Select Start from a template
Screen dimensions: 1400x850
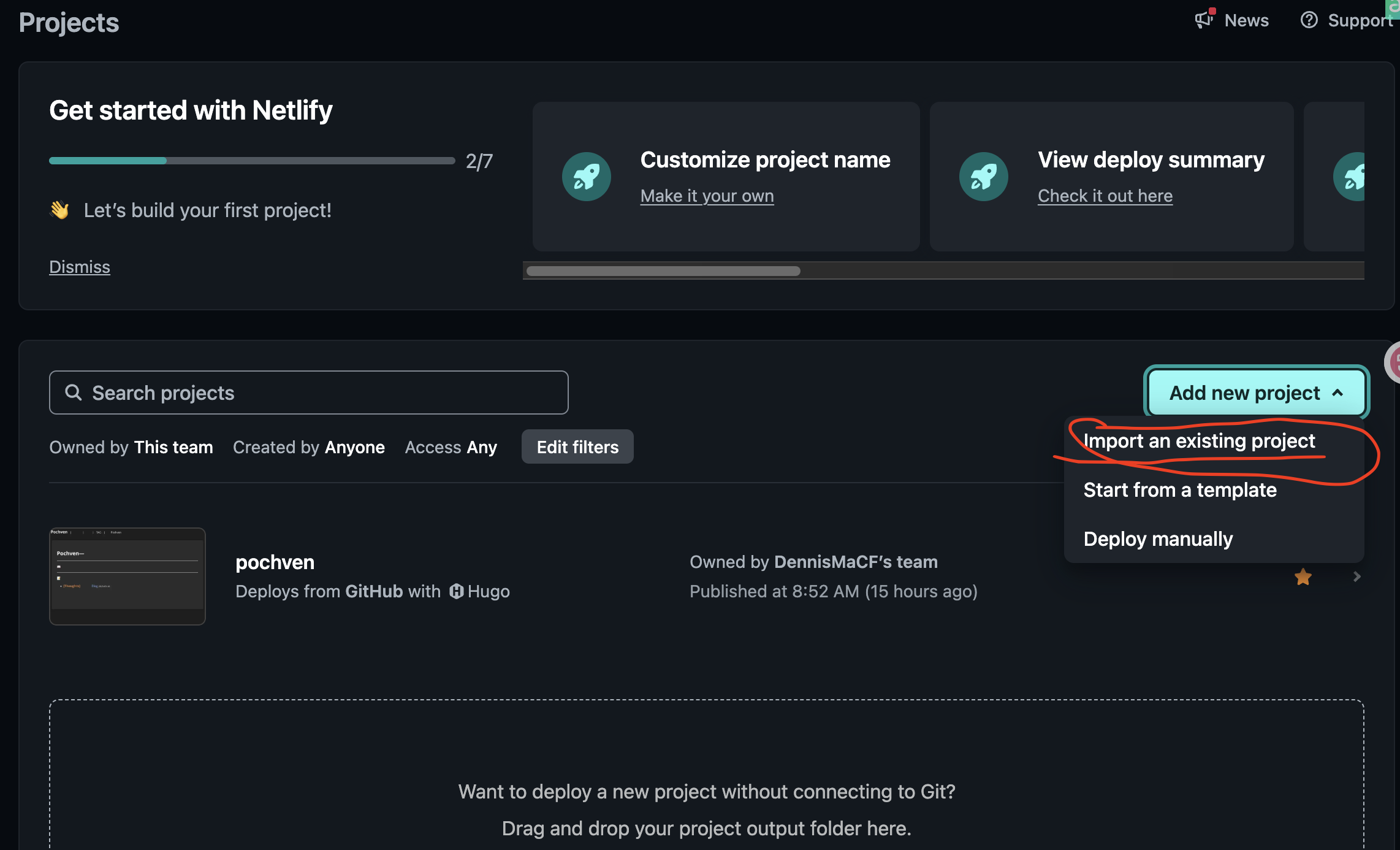tap(1179, 490)
